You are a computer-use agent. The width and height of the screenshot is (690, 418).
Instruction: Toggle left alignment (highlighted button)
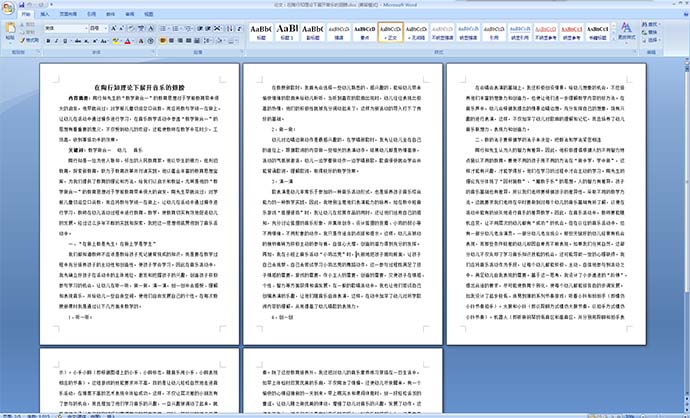[x=162, y=41]
